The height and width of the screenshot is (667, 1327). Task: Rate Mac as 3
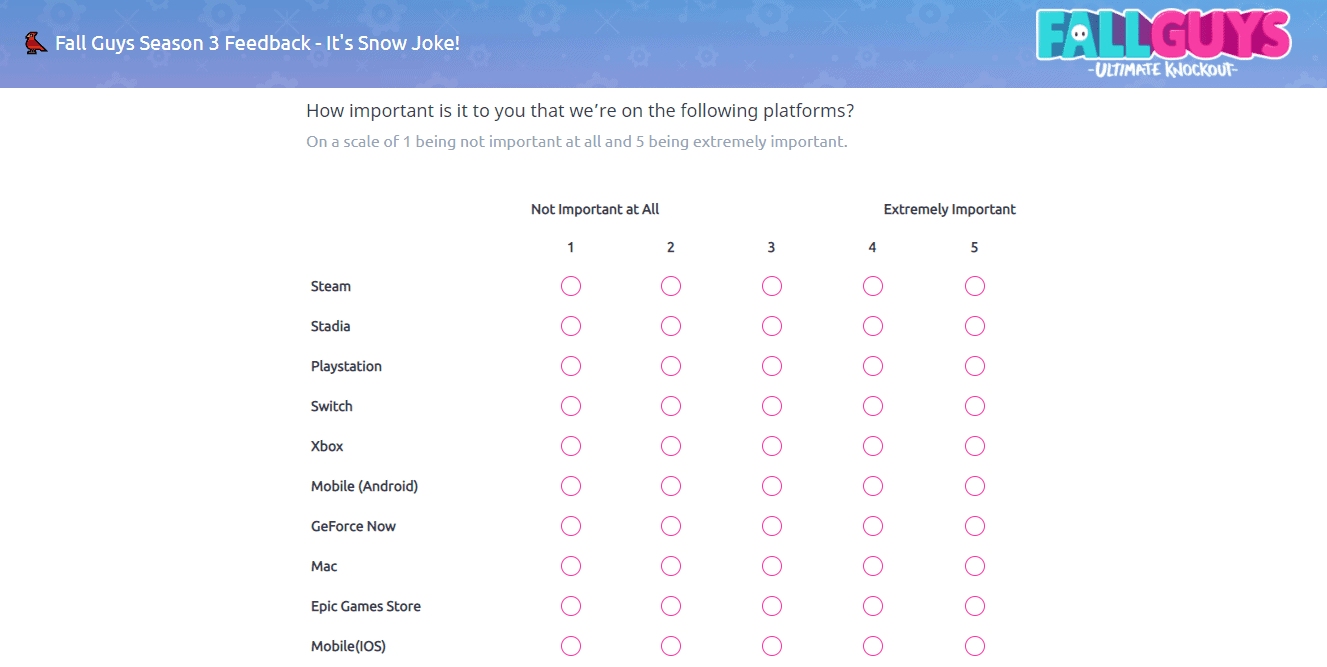click(772, 567)
